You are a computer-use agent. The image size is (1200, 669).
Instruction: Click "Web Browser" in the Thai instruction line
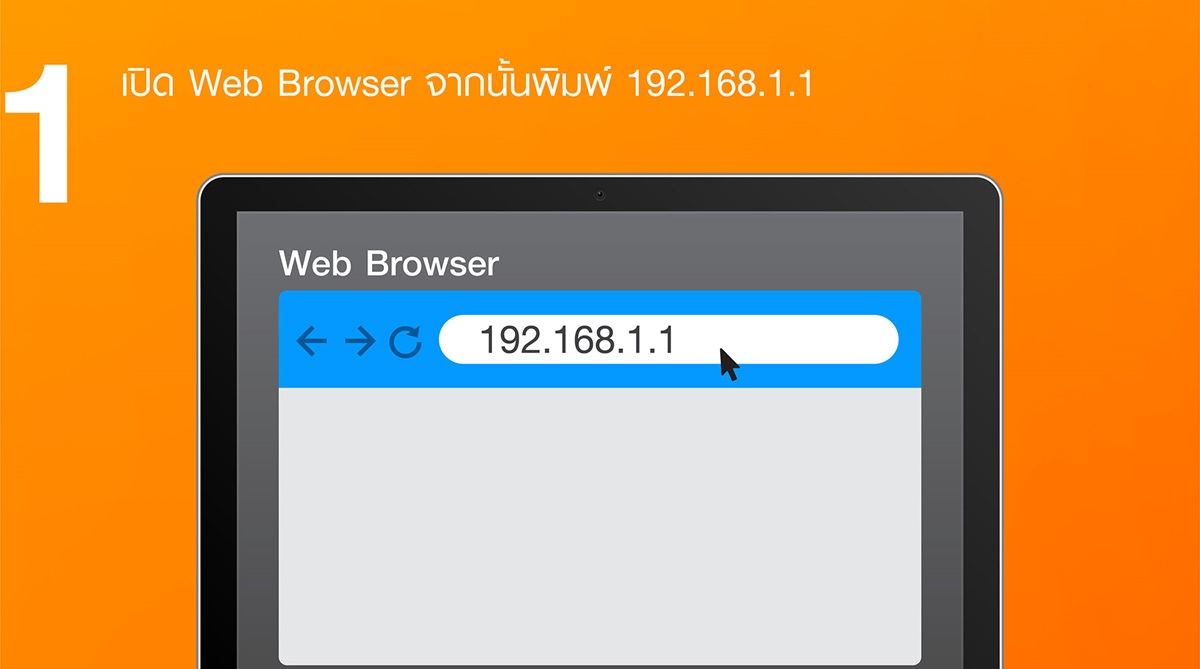coord(300,84)
